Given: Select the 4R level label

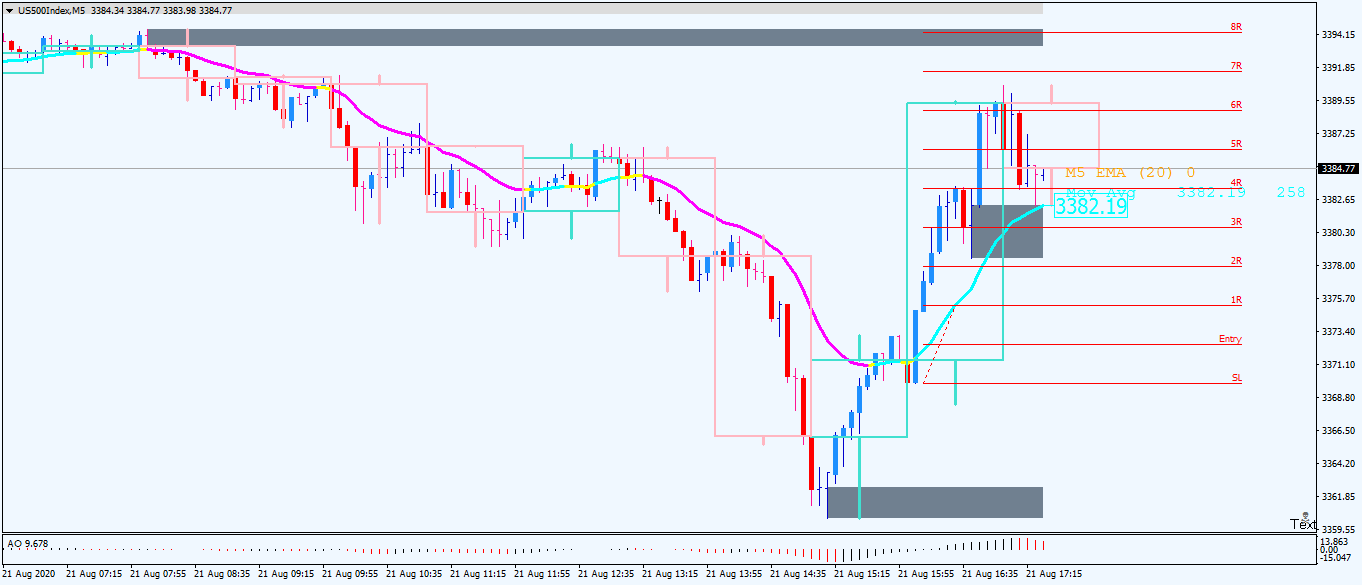Looking at the screenshot, I should pyautogui.click(x=1236, y=183).
